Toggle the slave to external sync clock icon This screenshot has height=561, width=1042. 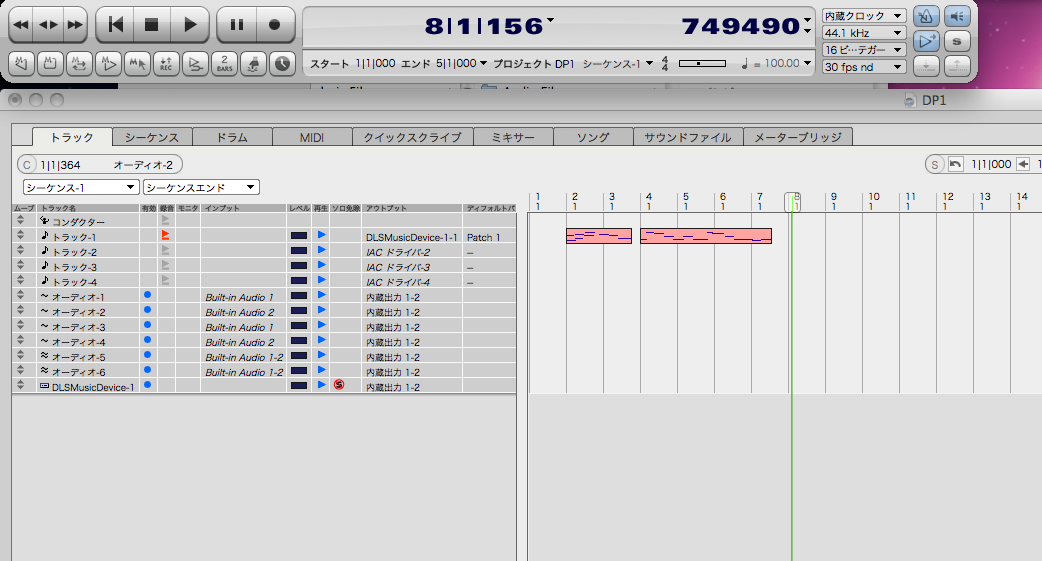(282, 64)
